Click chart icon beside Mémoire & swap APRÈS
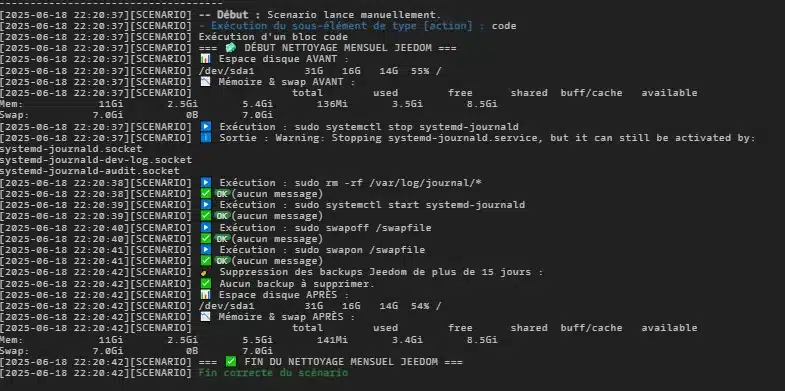 click(x=206, y=317)
